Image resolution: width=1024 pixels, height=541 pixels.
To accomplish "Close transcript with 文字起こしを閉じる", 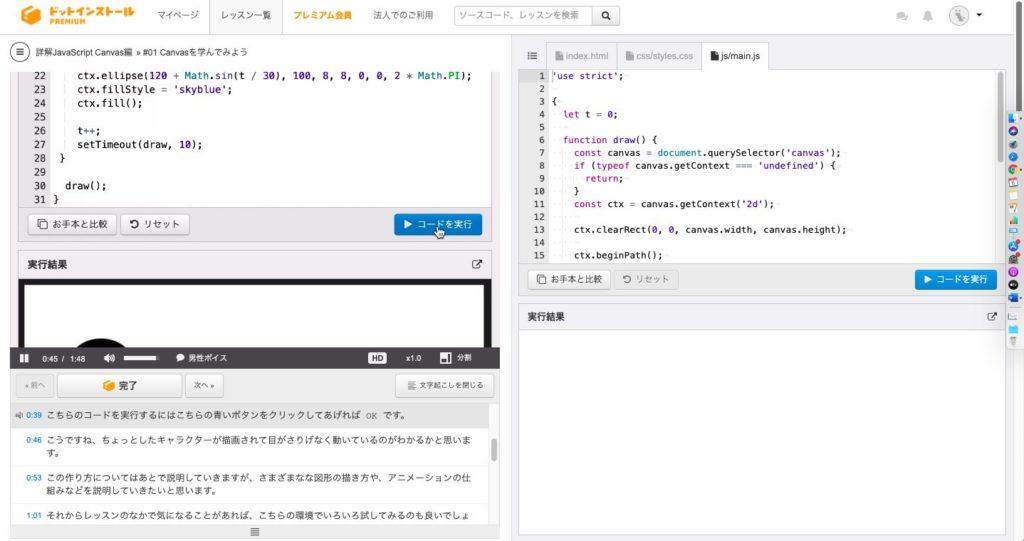I will pyautogui.click(x=444, y=385).
